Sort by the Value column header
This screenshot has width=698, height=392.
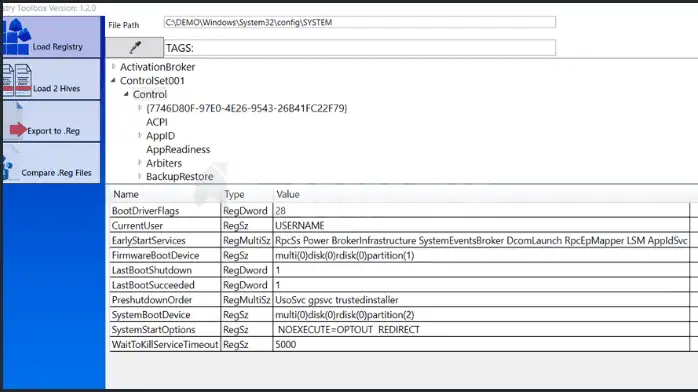click(288, 194)
